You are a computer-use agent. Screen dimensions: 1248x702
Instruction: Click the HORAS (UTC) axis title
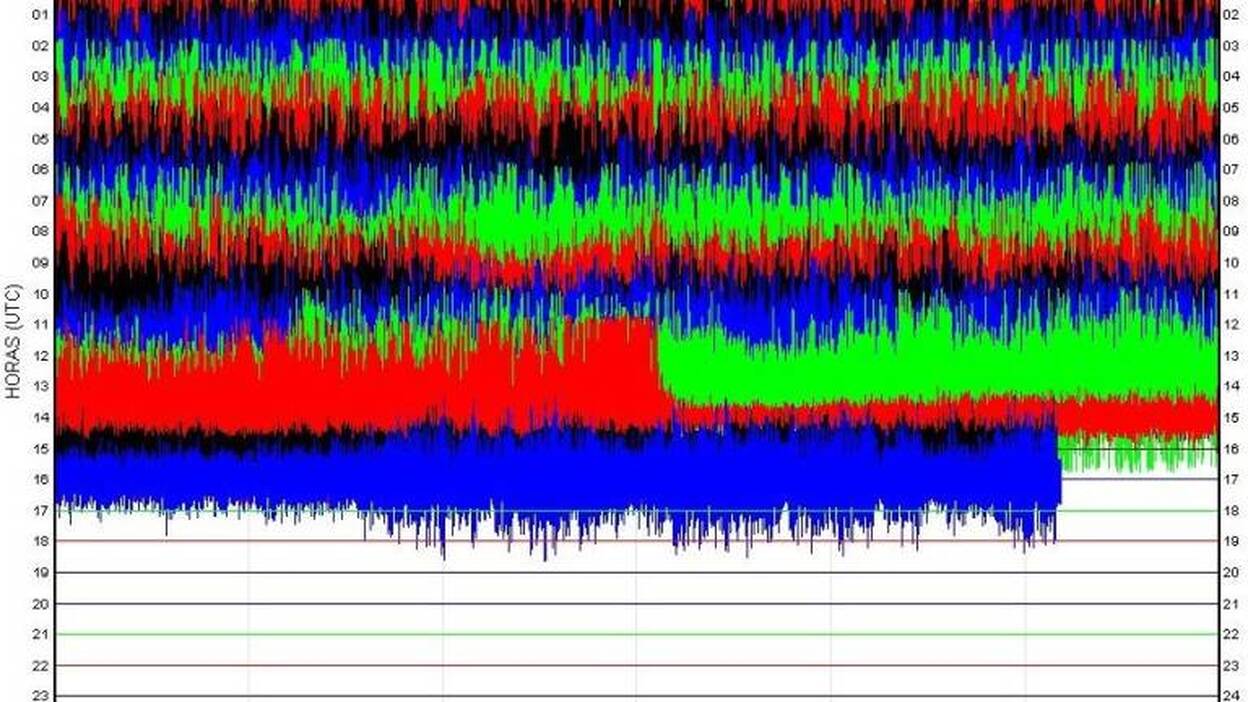(13, 347)
